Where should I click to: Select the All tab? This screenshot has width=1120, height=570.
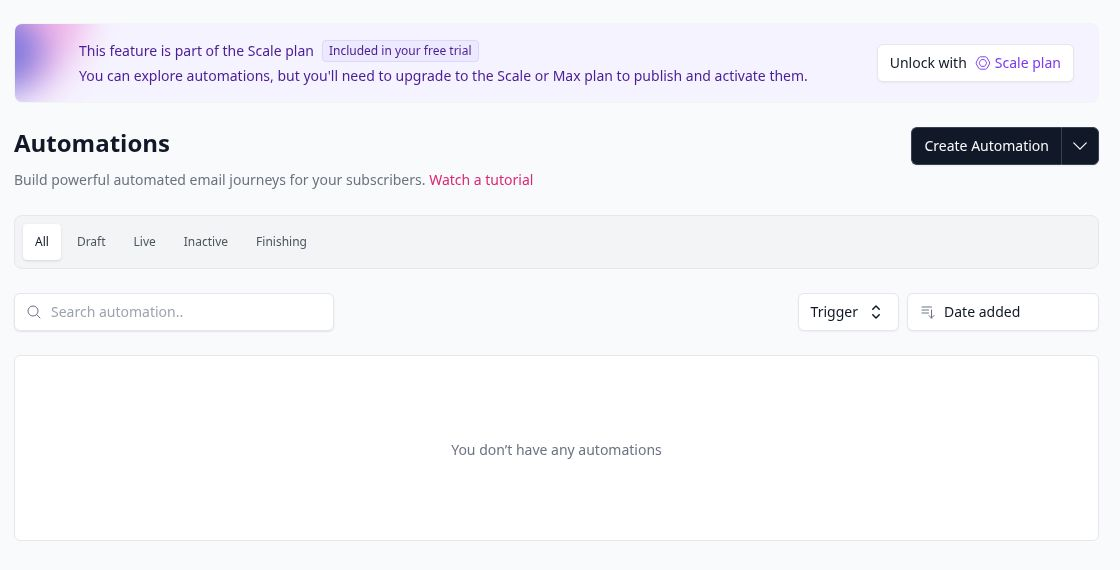click(42, 241)
